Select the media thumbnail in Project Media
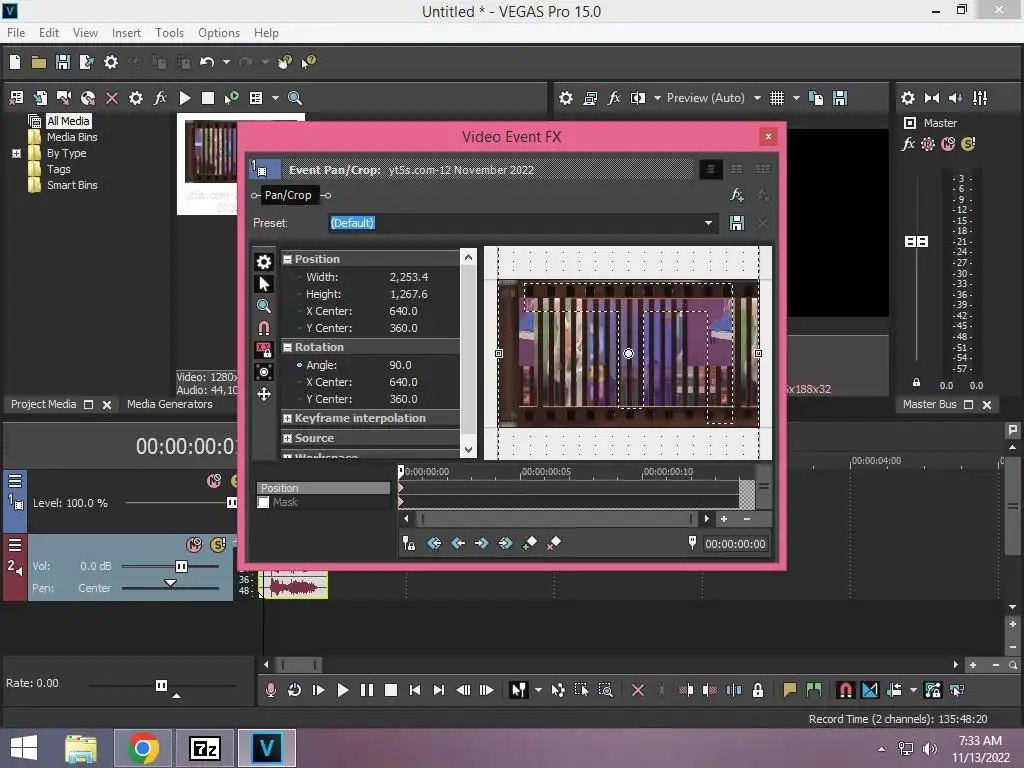Image resolution: width=1024 pixels, height=768 pixels. 210,152
